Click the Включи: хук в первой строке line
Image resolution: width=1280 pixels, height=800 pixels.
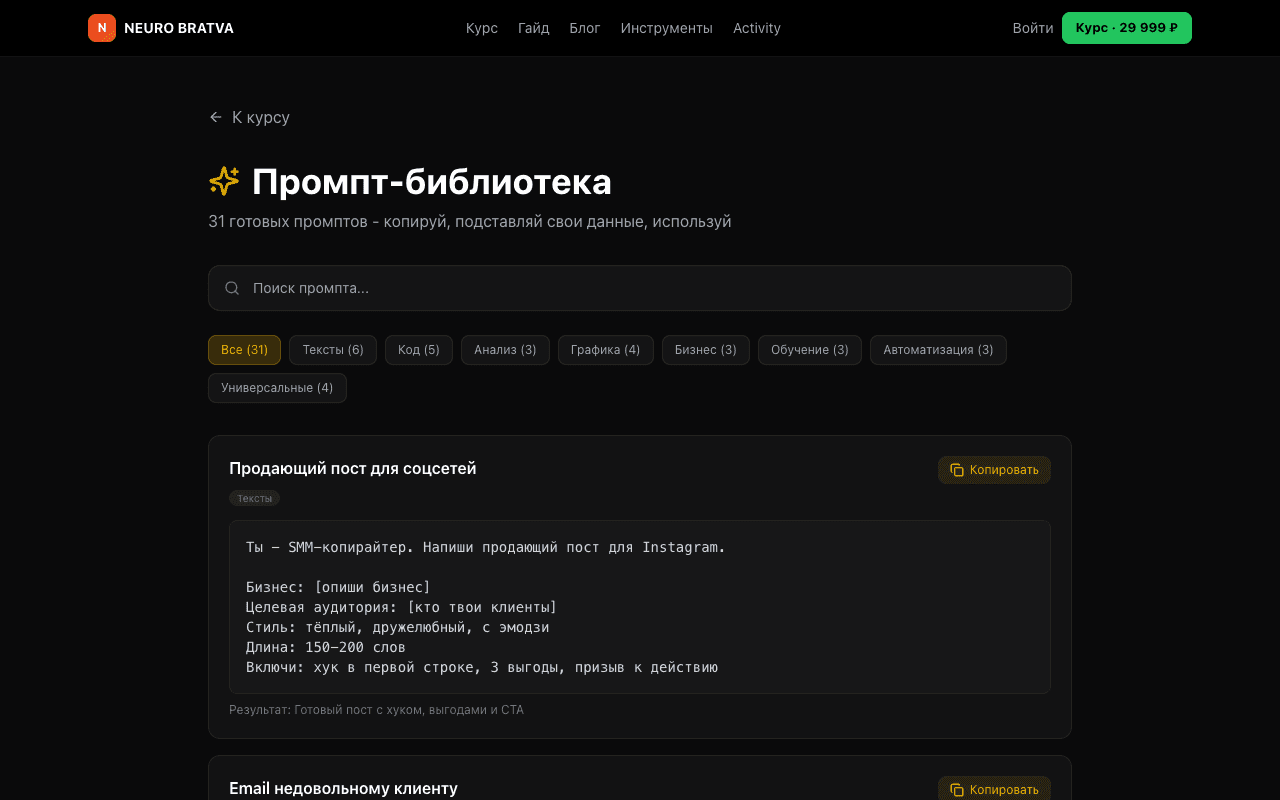click(482, 667)
